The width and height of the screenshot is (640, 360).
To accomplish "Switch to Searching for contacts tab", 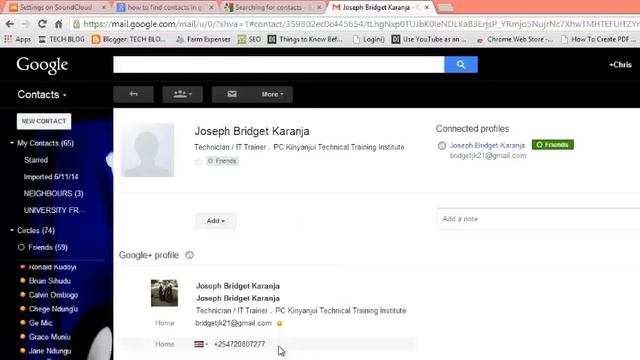I will [x=273, y=7].
